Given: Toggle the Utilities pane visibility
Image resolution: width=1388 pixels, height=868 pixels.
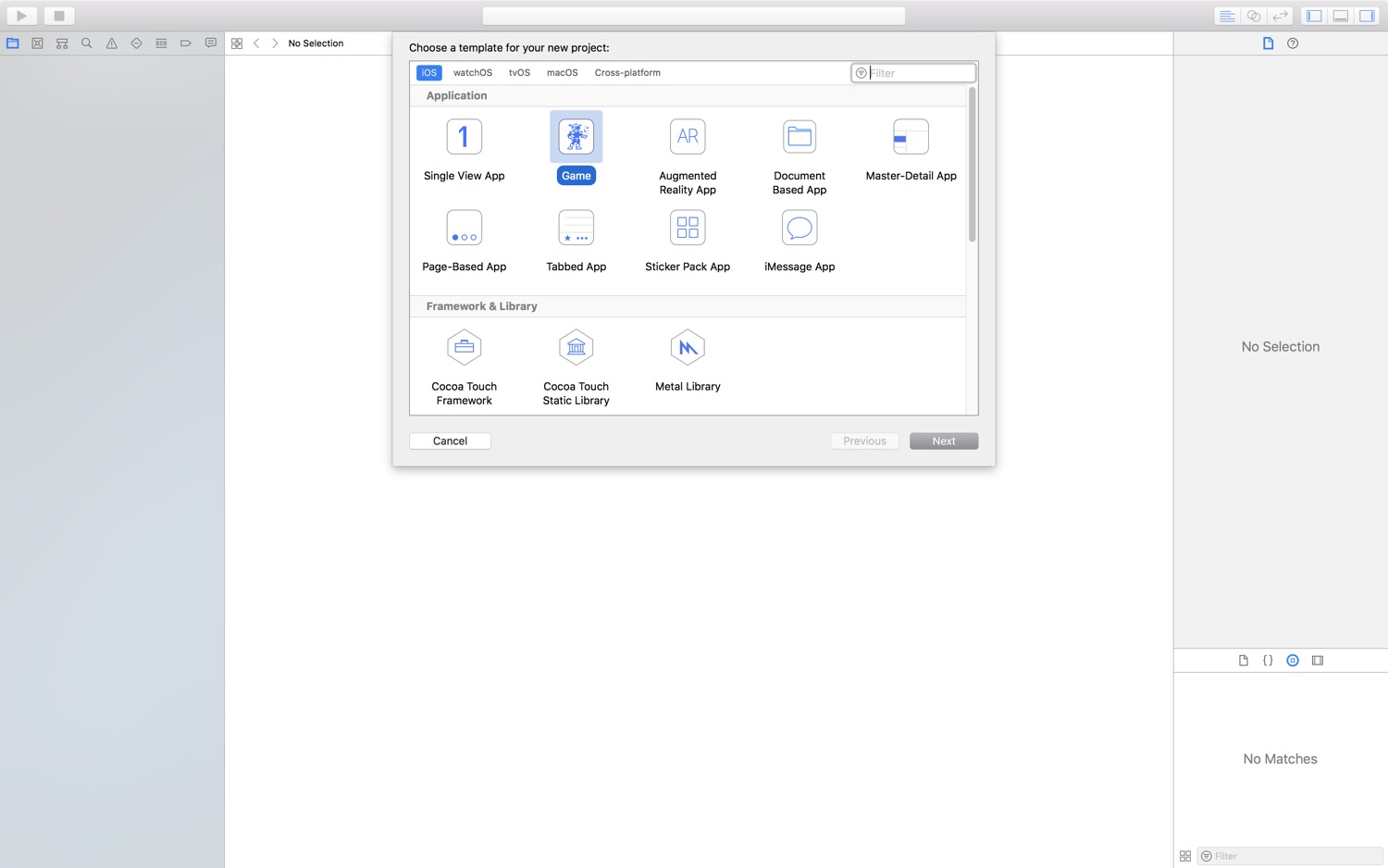Looking at the screenshot, I should point(1367,16).
